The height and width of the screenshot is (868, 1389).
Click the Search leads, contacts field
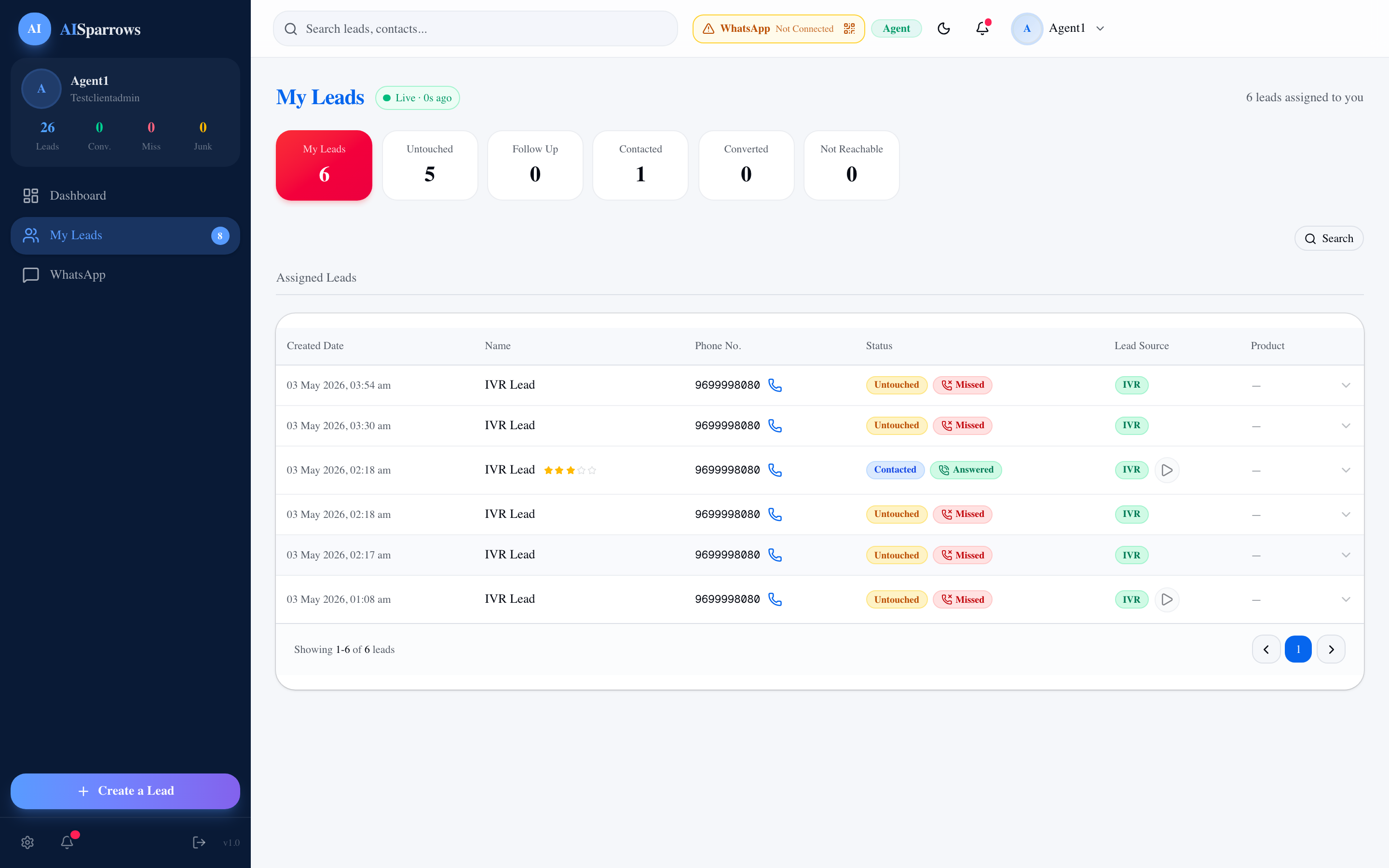click(x=475, y=28)
